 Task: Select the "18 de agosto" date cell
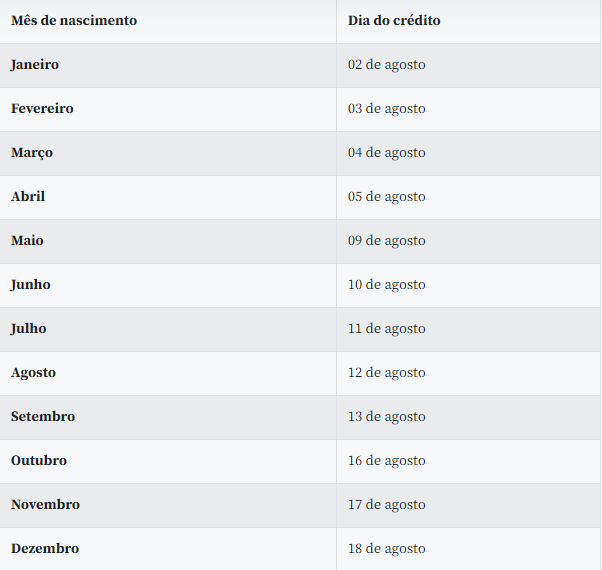[386, 549]
